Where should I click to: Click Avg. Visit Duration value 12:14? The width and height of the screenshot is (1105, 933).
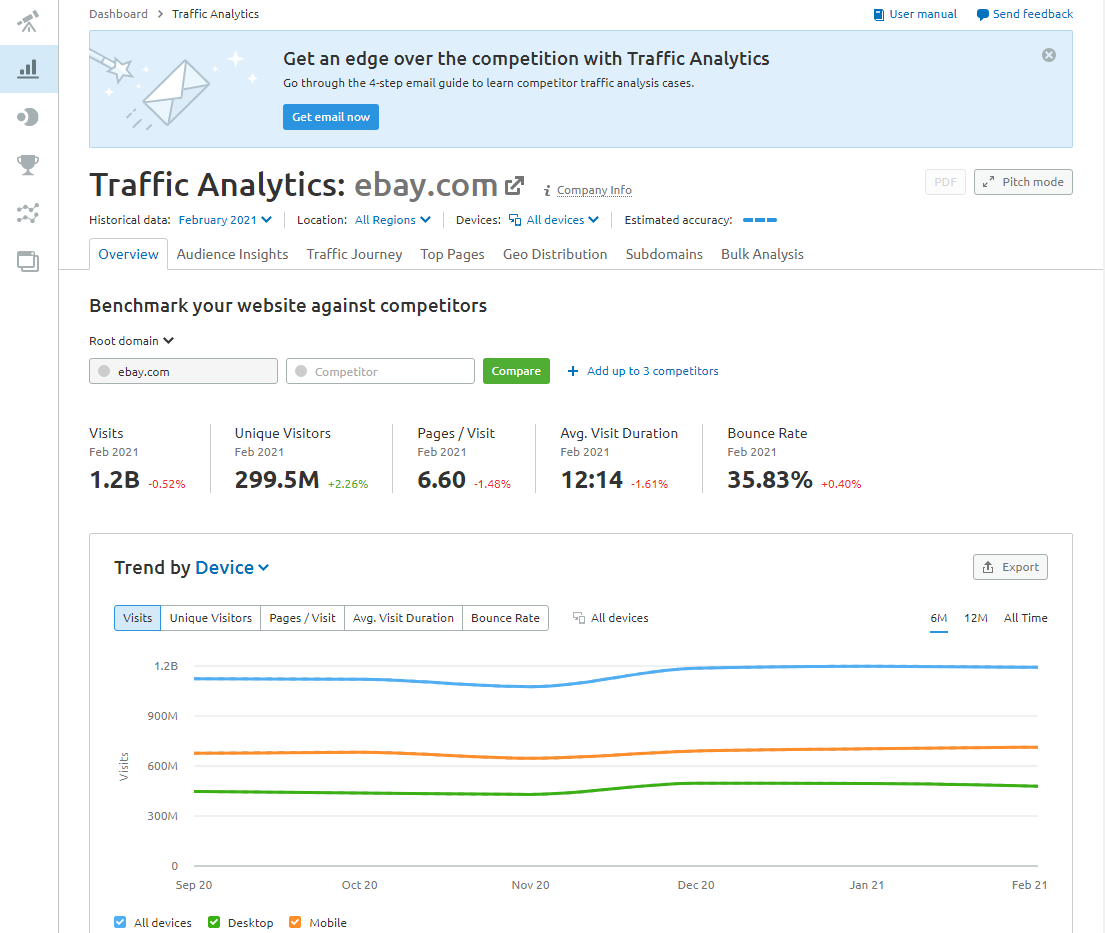591,480
